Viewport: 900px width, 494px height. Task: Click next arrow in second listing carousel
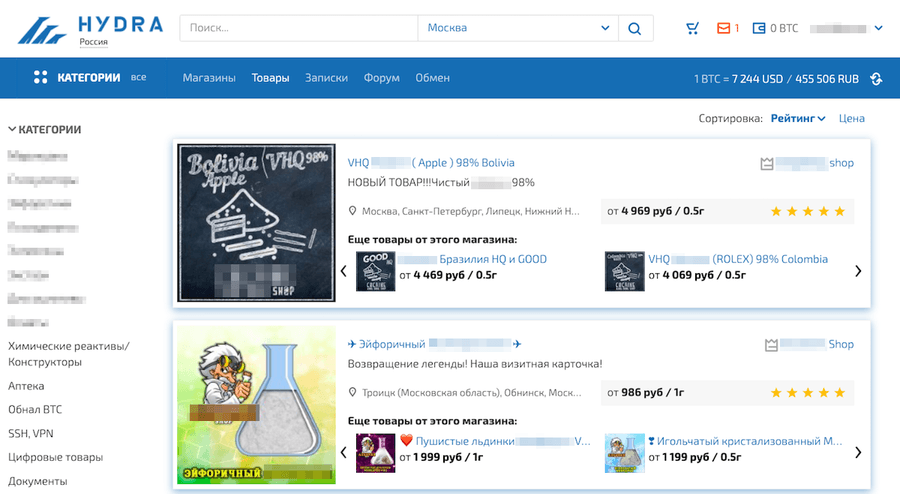858,453
